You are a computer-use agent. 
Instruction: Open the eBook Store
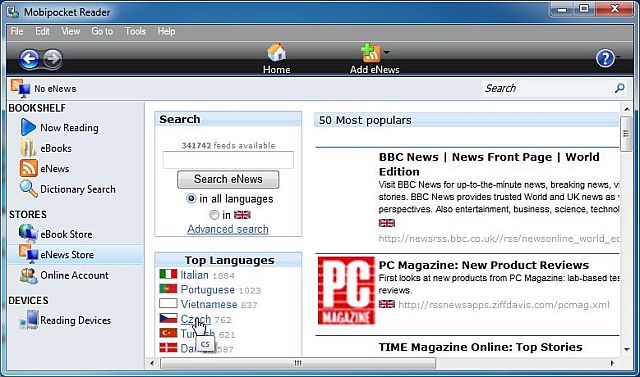[66, 234]
